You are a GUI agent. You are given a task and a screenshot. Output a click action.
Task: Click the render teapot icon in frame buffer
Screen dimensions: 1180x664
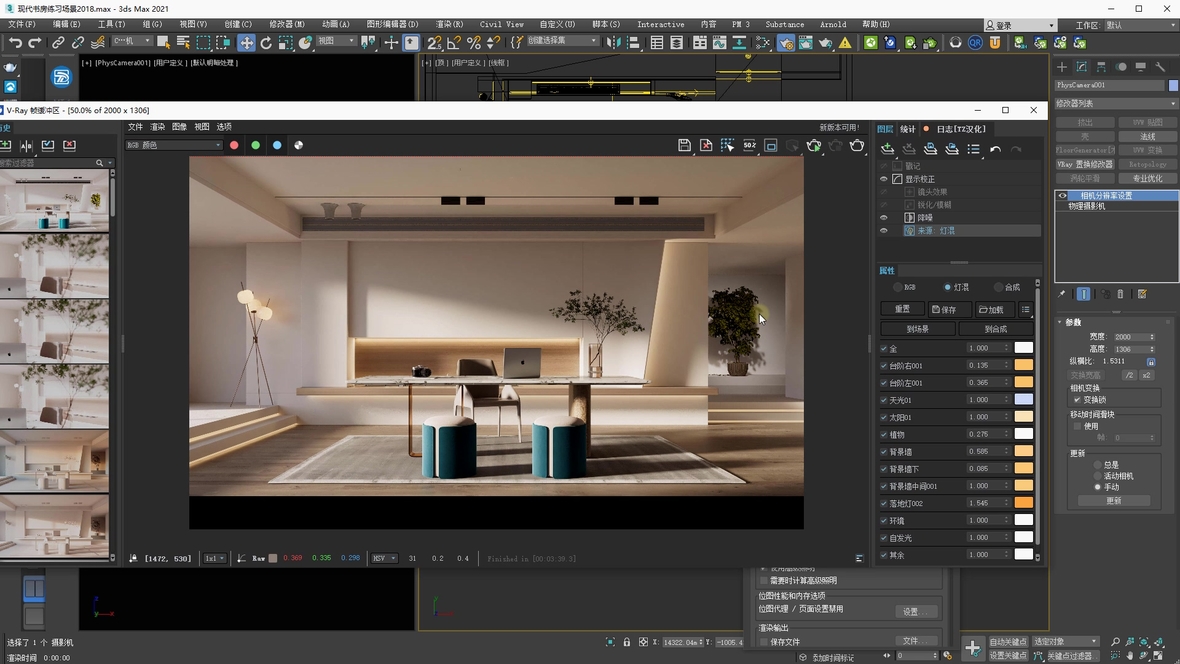(857, 145)
